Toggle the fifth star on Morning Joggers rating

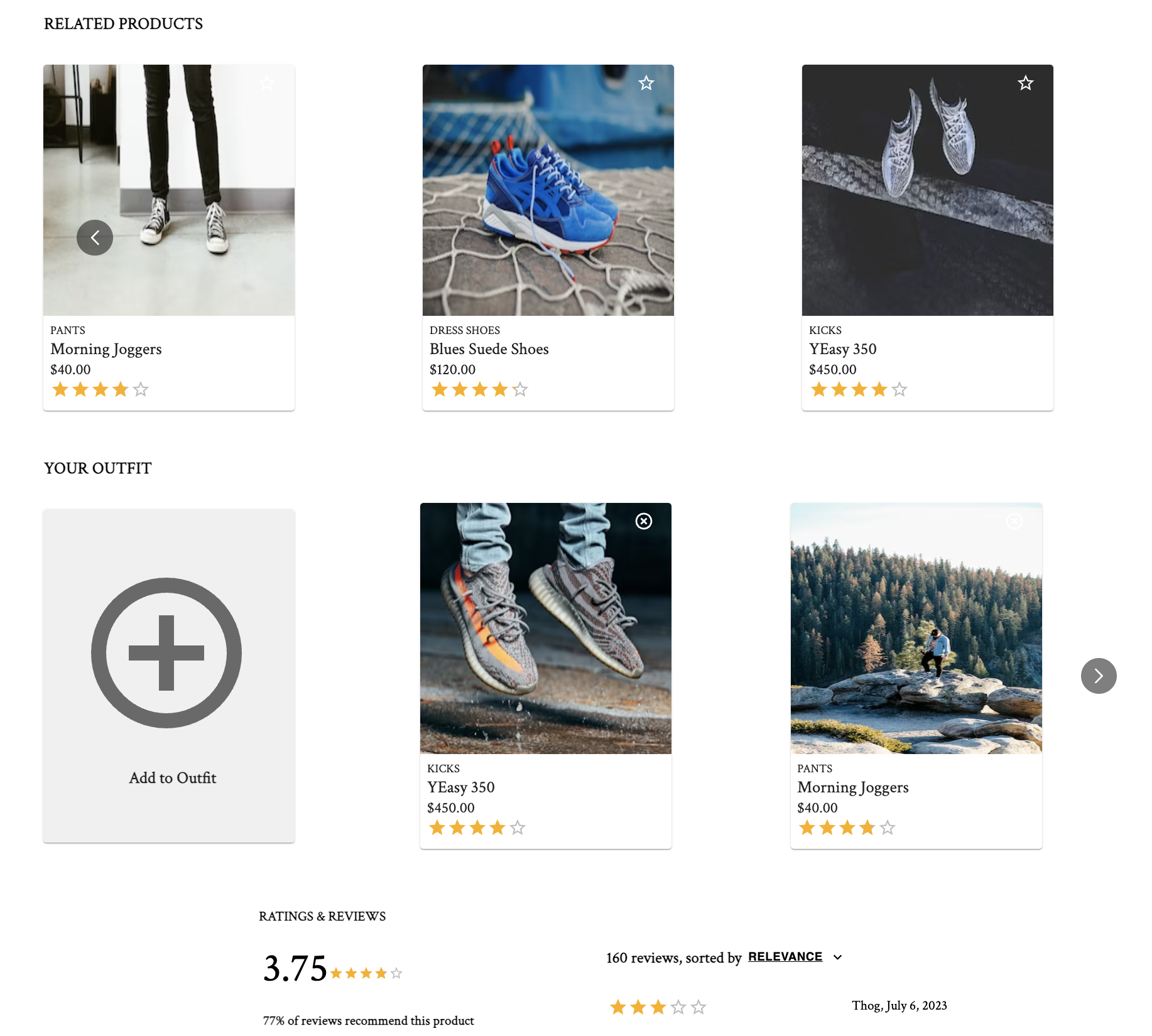(141, 389)
